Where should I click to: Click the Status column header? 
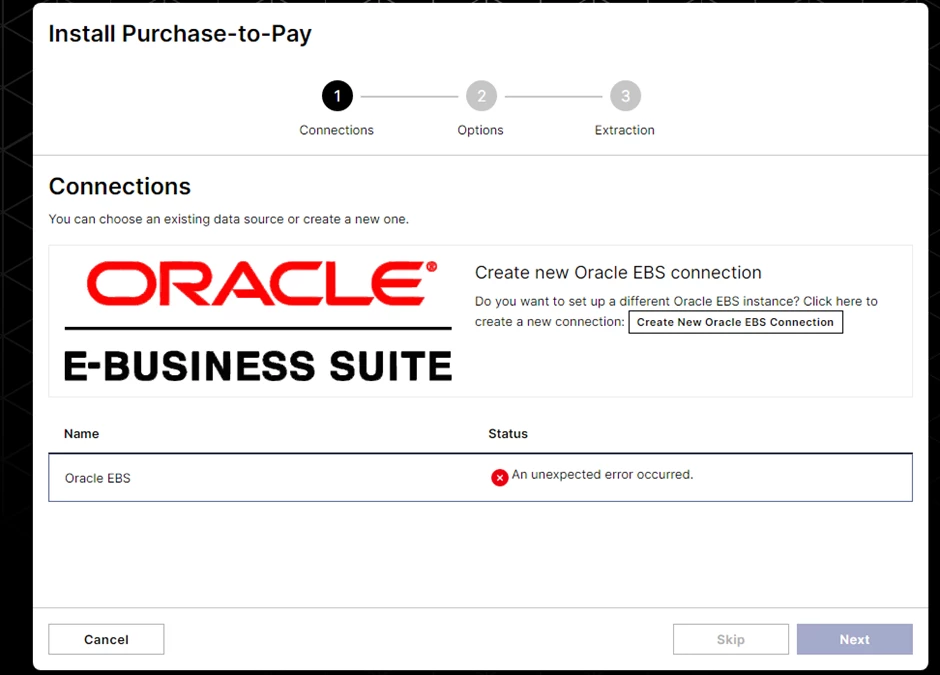[508, 433]
